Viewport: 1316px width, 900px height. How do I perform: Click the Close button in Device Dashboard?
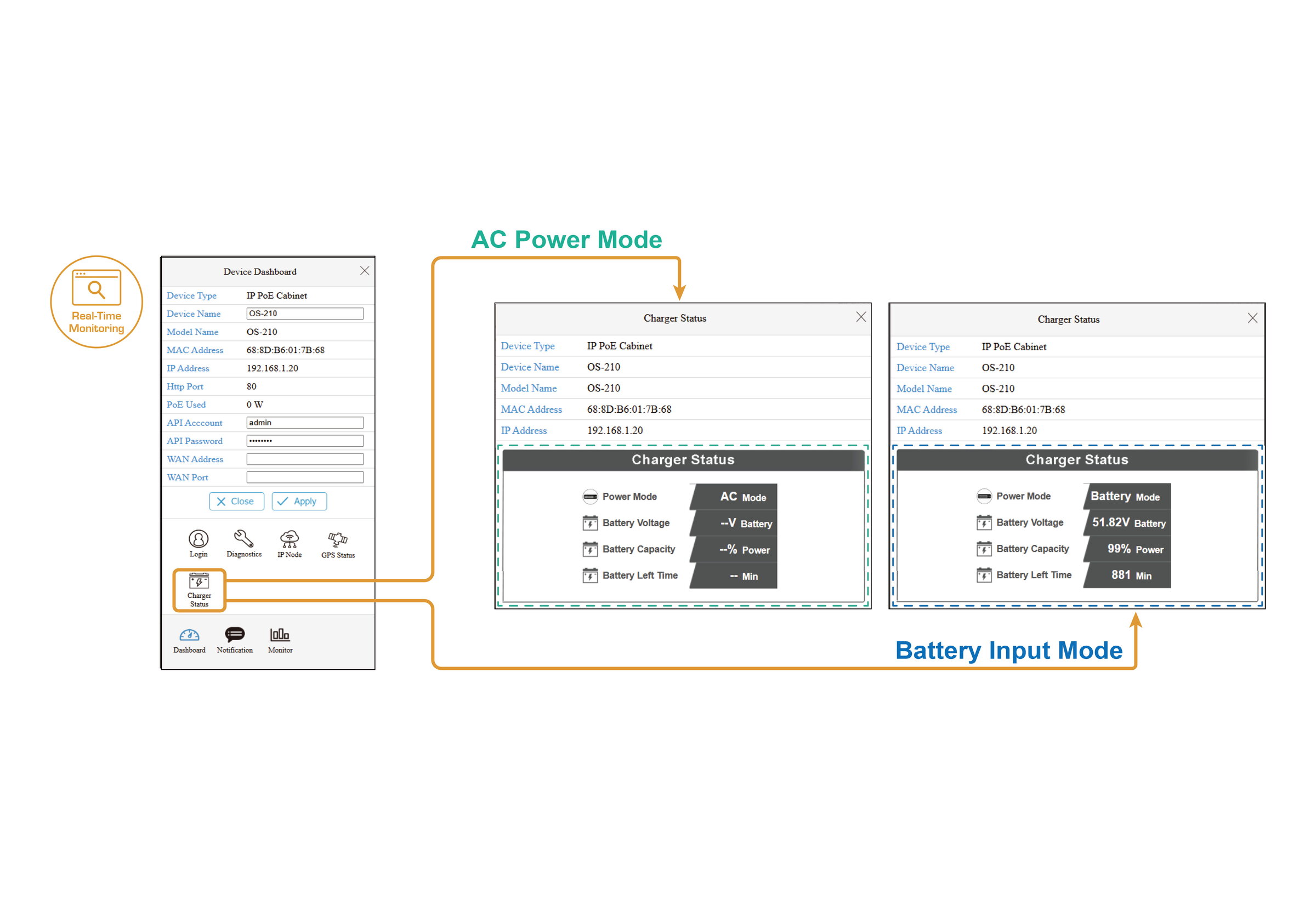237,502
